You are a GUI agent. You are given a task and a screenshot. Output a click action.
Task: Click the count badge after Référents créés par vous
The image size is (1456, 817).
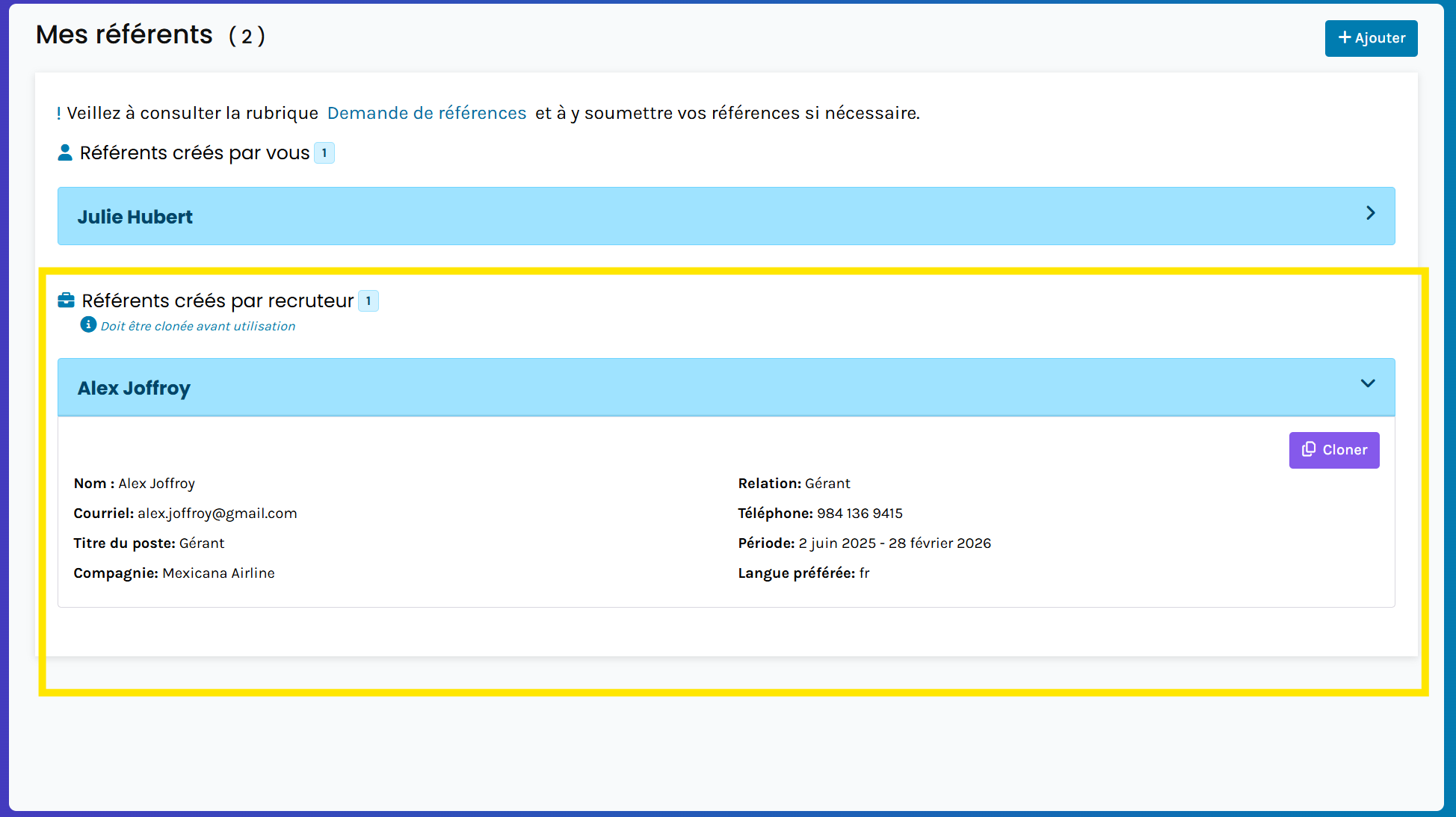pos(324,152)
